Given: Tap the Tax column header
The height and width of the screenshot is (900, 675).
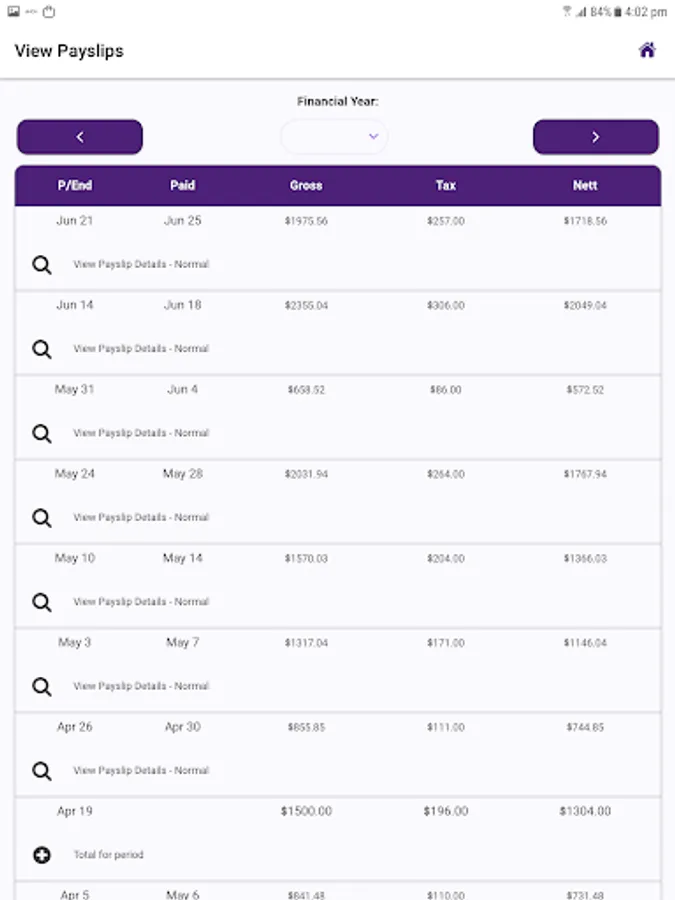Looking at the screenshot, I should 446,185.
